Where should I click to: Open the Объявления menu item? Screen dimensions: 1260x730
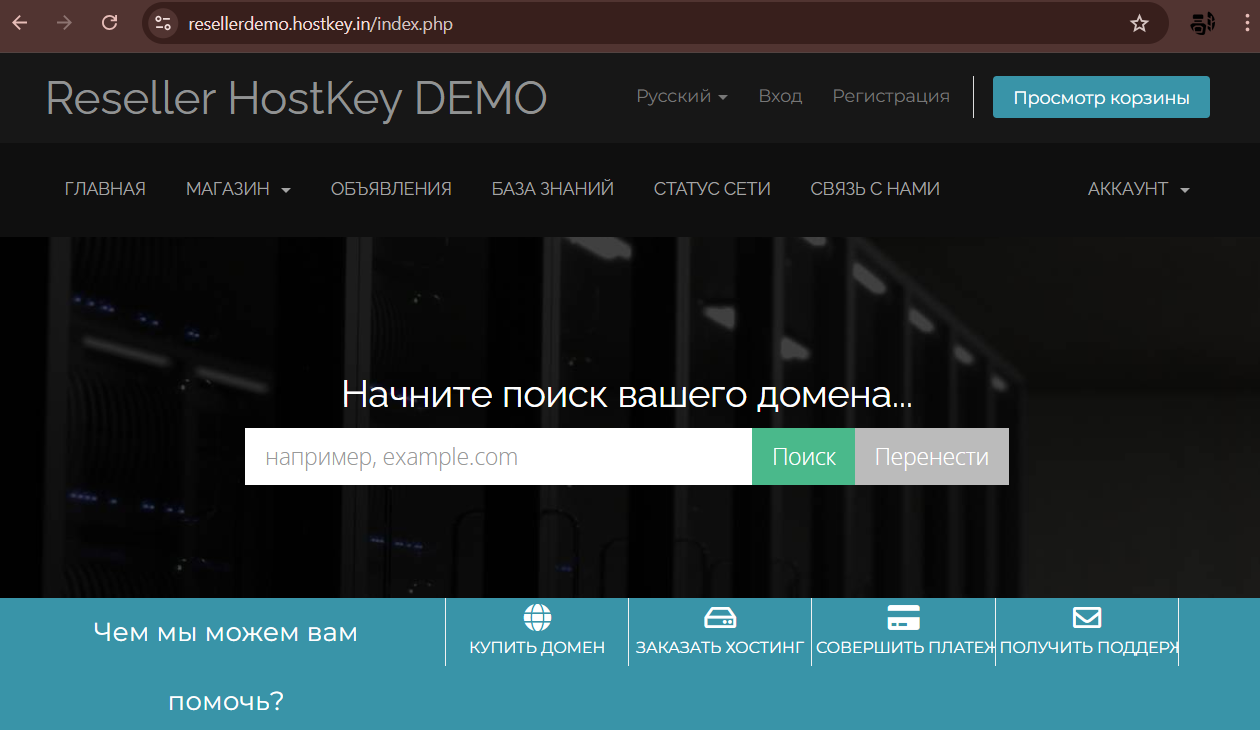391,189
